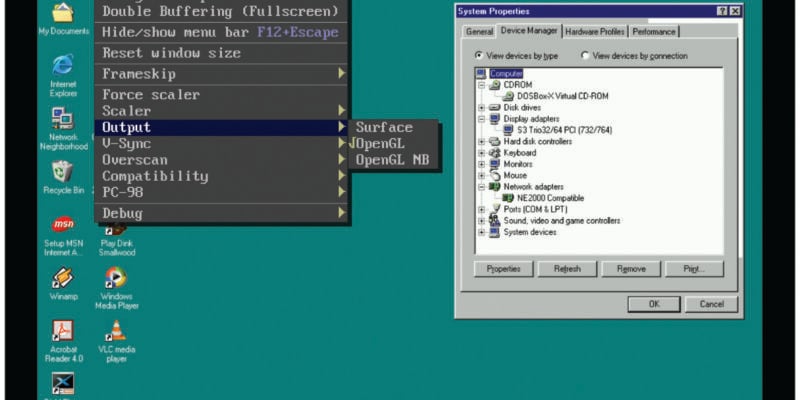The image size is (800, 400).
Task: Select the DOSBox-X Virtual CD-ROM device icon
Action: click(508, 96)
